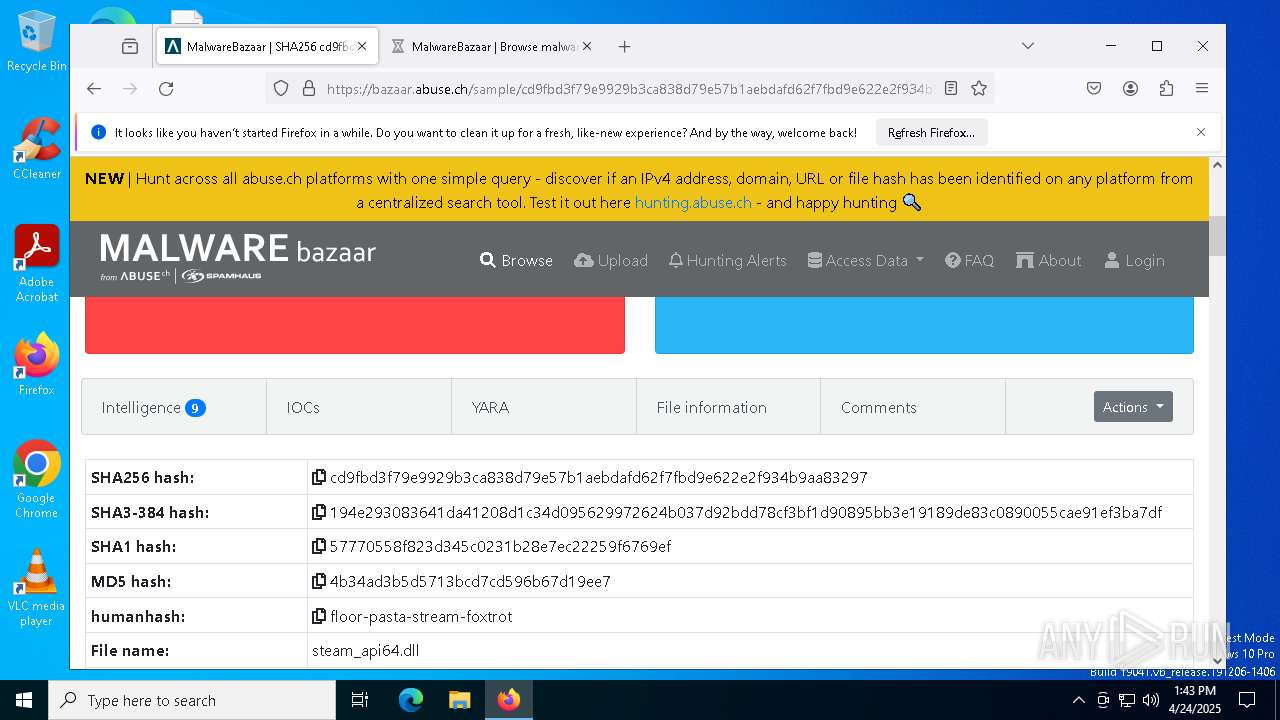
Task: Select humanhash floor-pasta-stream-foxtrot text
Action: (421, 616)
